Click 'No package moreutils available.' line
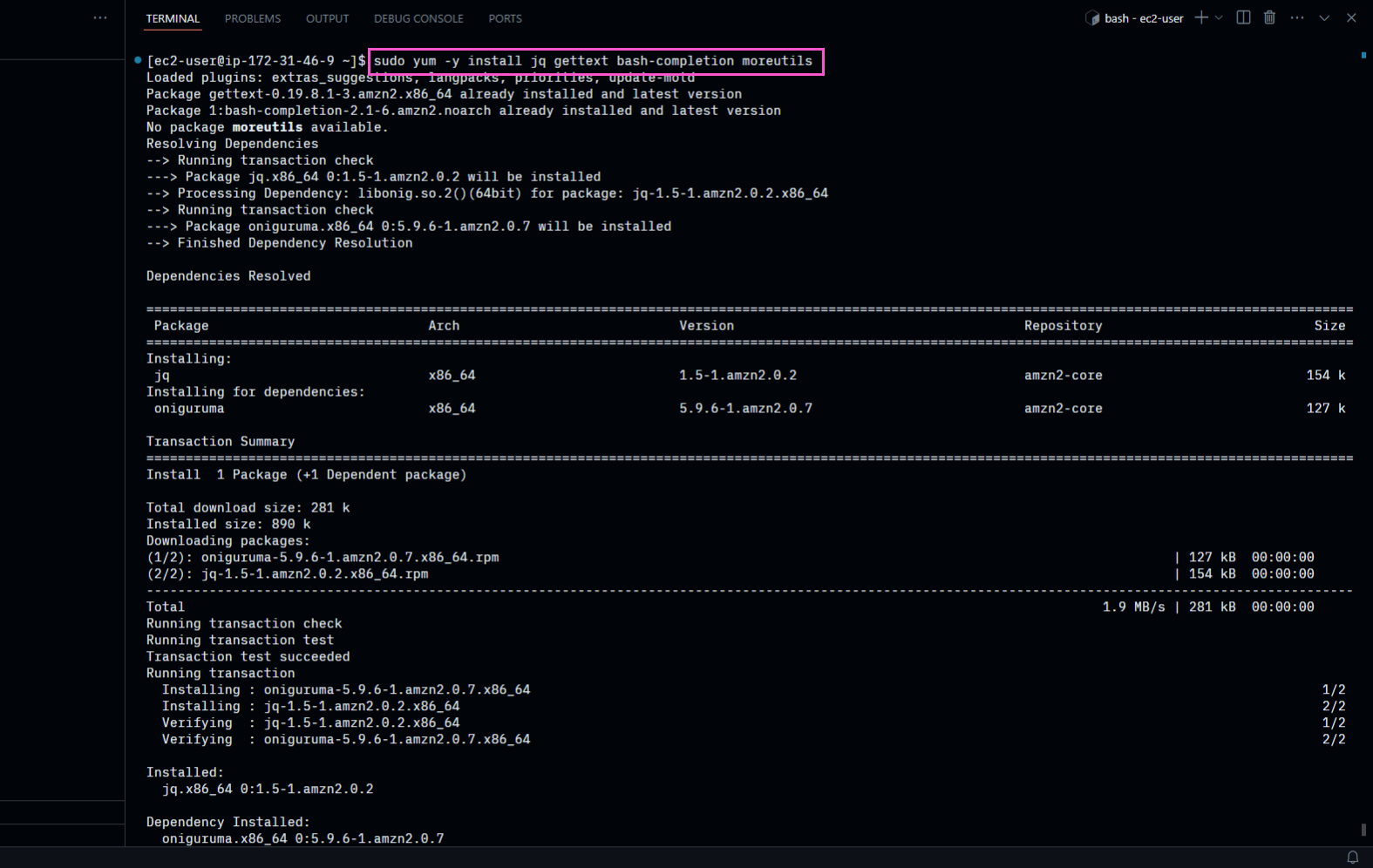 267,127
